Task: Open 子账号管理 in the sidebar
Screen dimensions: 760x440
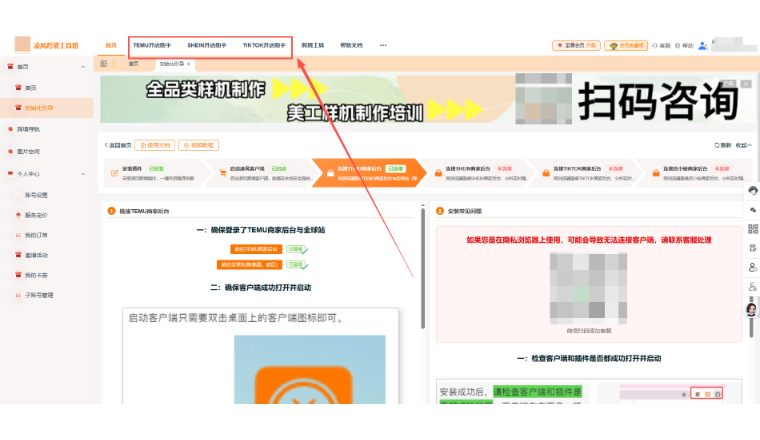Action: tap(39, 295)
